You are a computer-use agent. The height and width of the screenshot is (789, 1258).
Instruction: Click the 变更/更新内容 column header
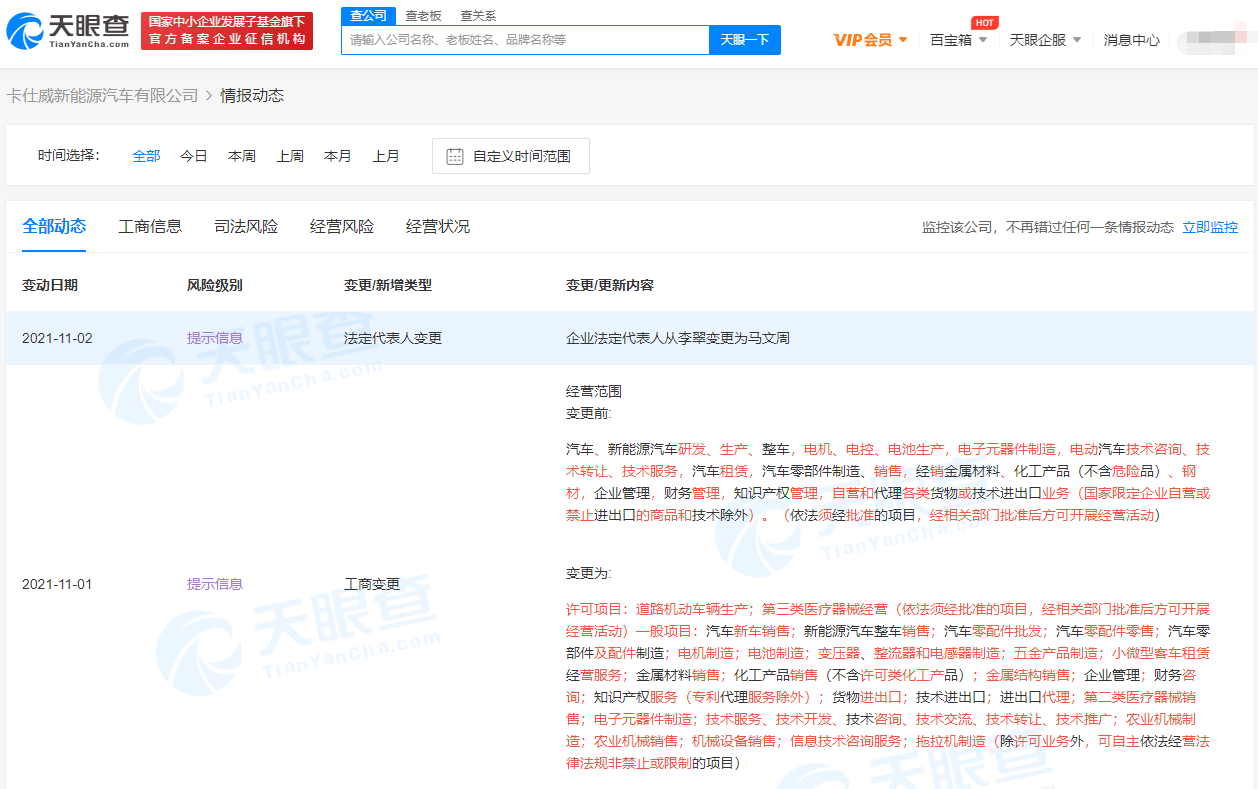(610, 285)
